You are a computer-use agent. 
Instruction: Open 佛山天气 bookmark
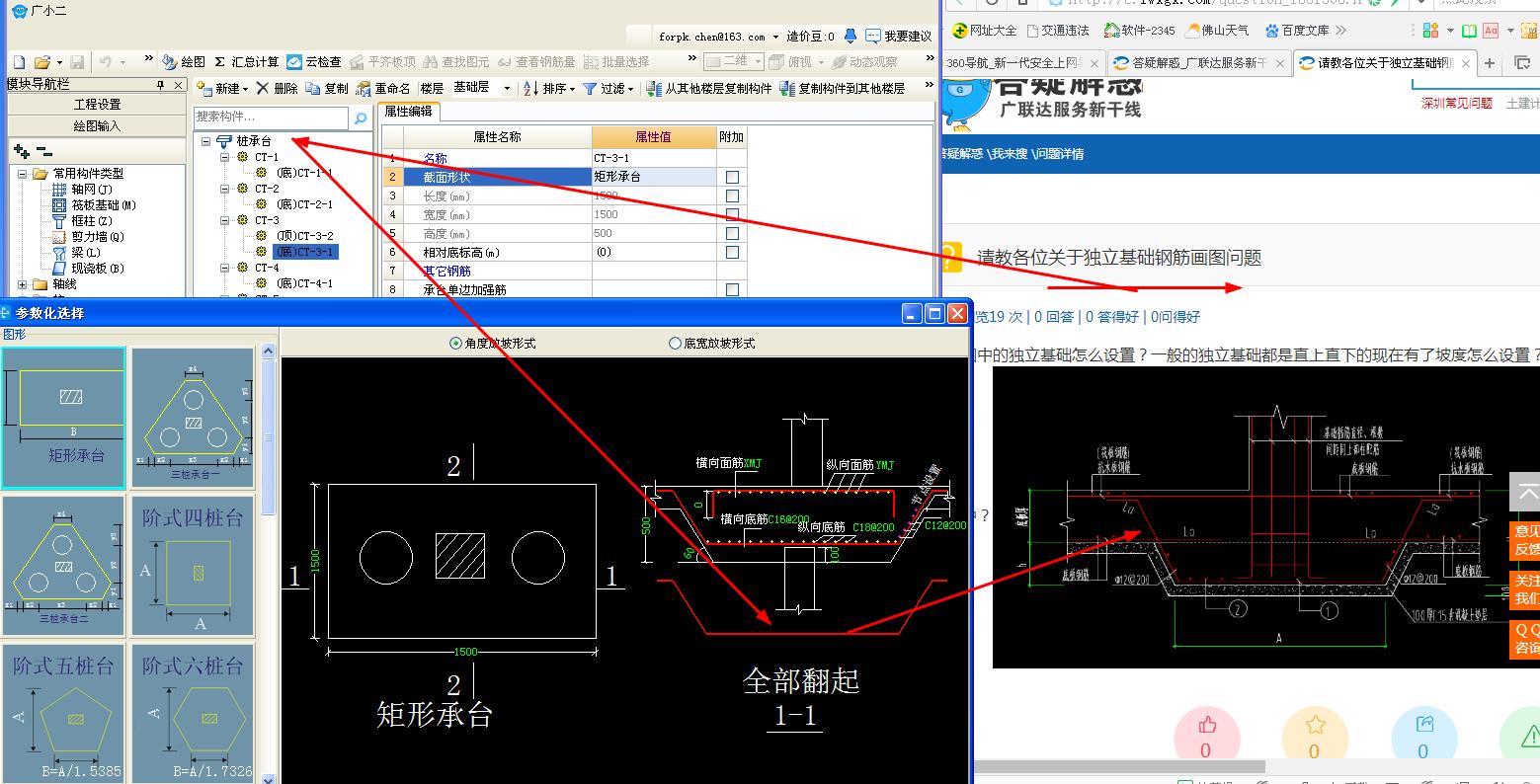click(1218, 31)
